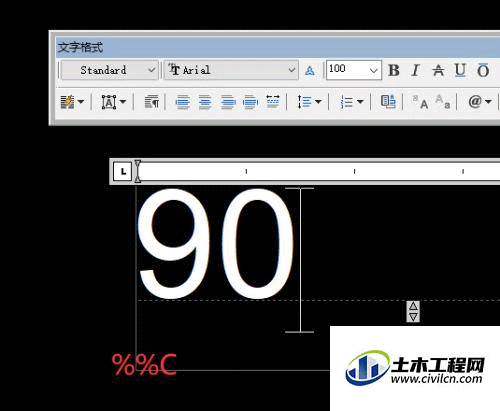
Task: Convert text to uppercase
Action: click(420, 102)
